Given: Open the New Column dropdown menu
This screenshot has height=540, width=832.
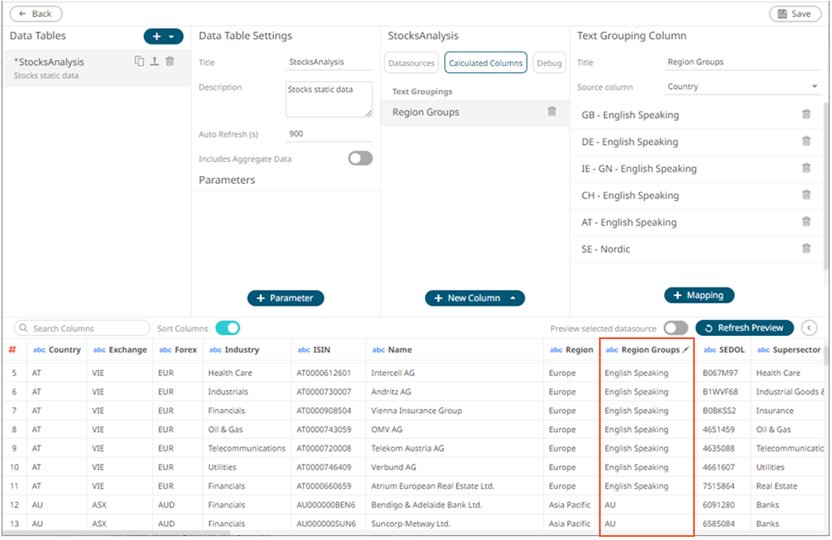Looking at the screenshot, I should pos(513,298).
